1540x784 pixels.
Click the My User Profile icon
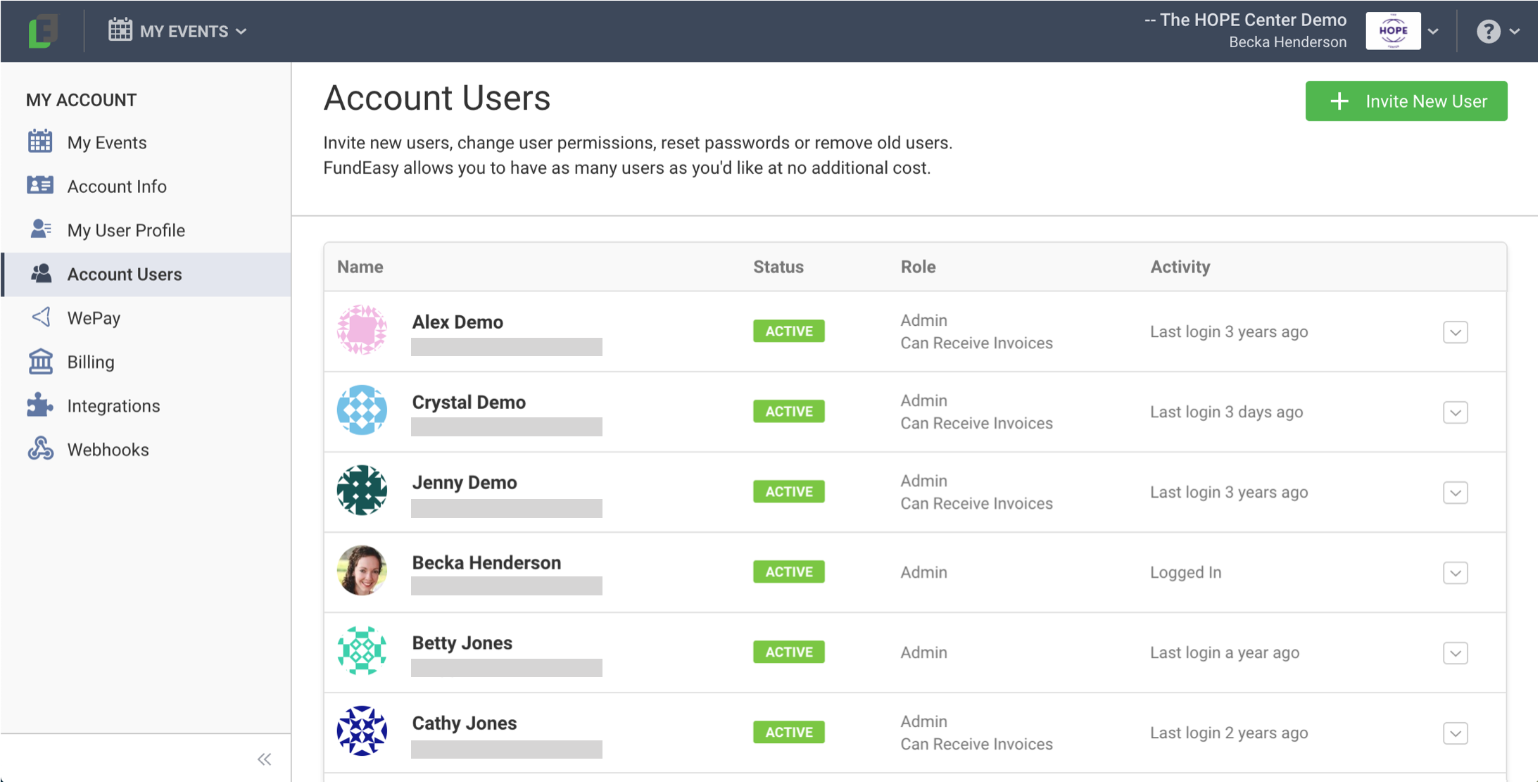[40, 229]
